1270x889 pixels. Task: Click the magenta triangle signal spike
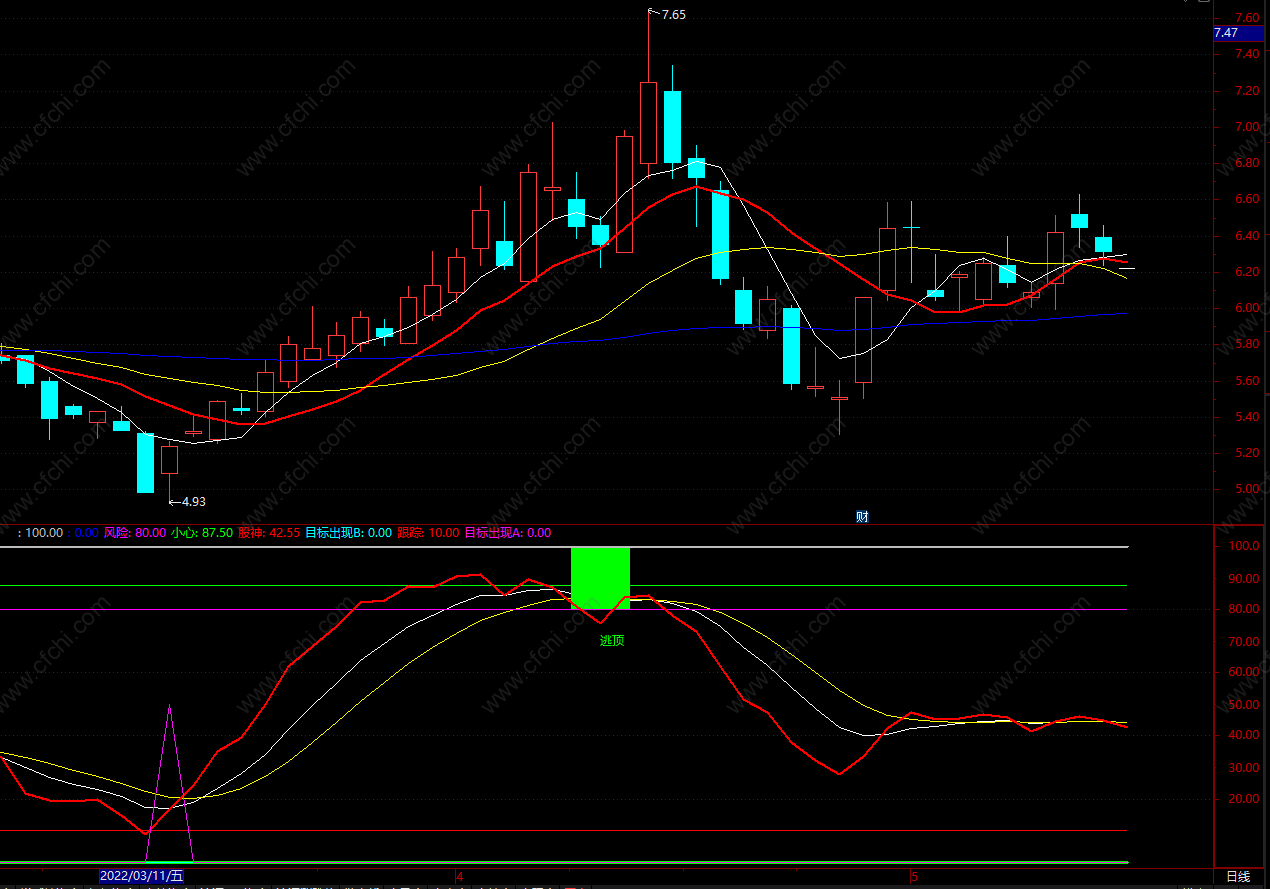pyautogui.click(x=169, y=782)
